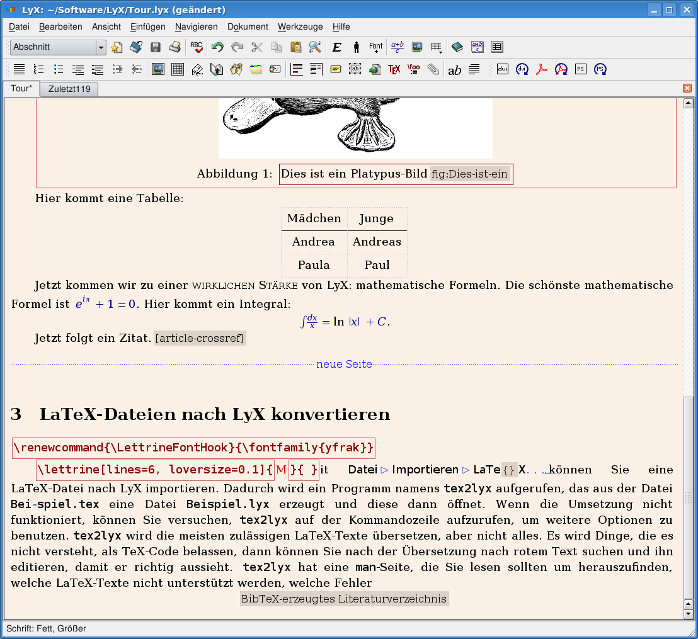View the PostScript output
The image size is (698, 639).
tap(581, 69)
